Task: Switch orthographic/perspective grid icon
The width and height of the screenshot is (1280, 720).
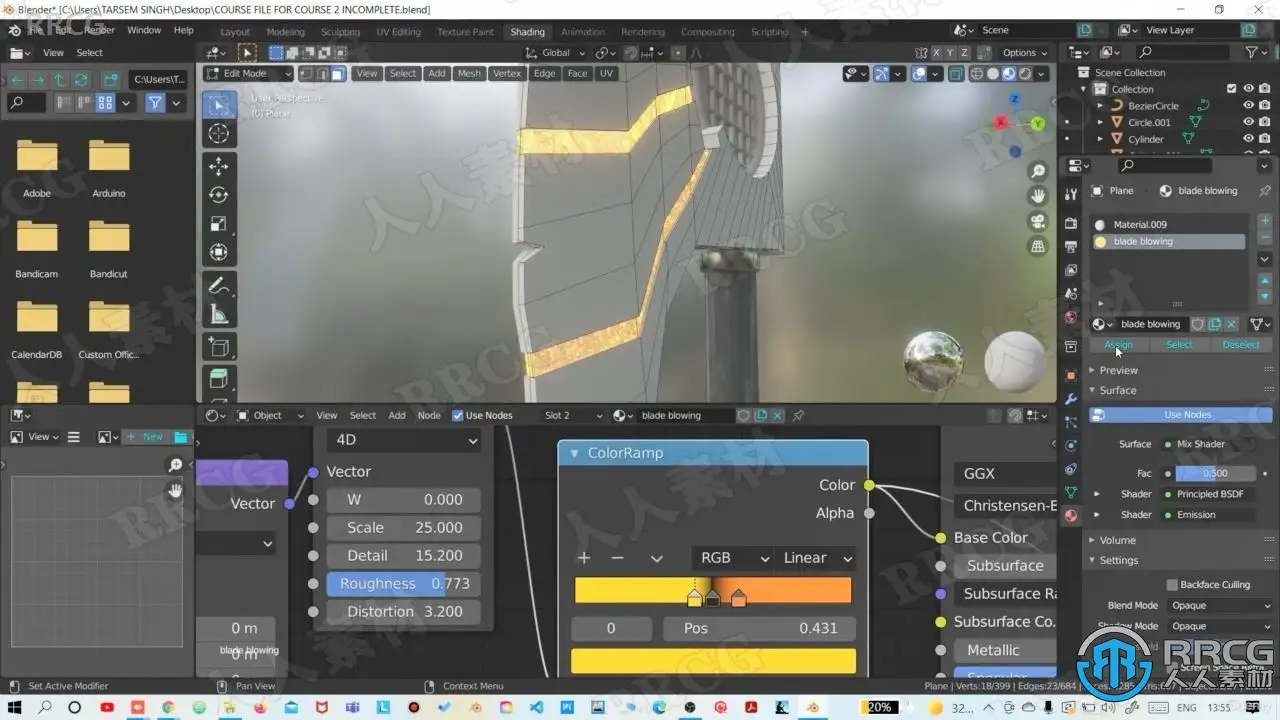Action: point(1038,246)
